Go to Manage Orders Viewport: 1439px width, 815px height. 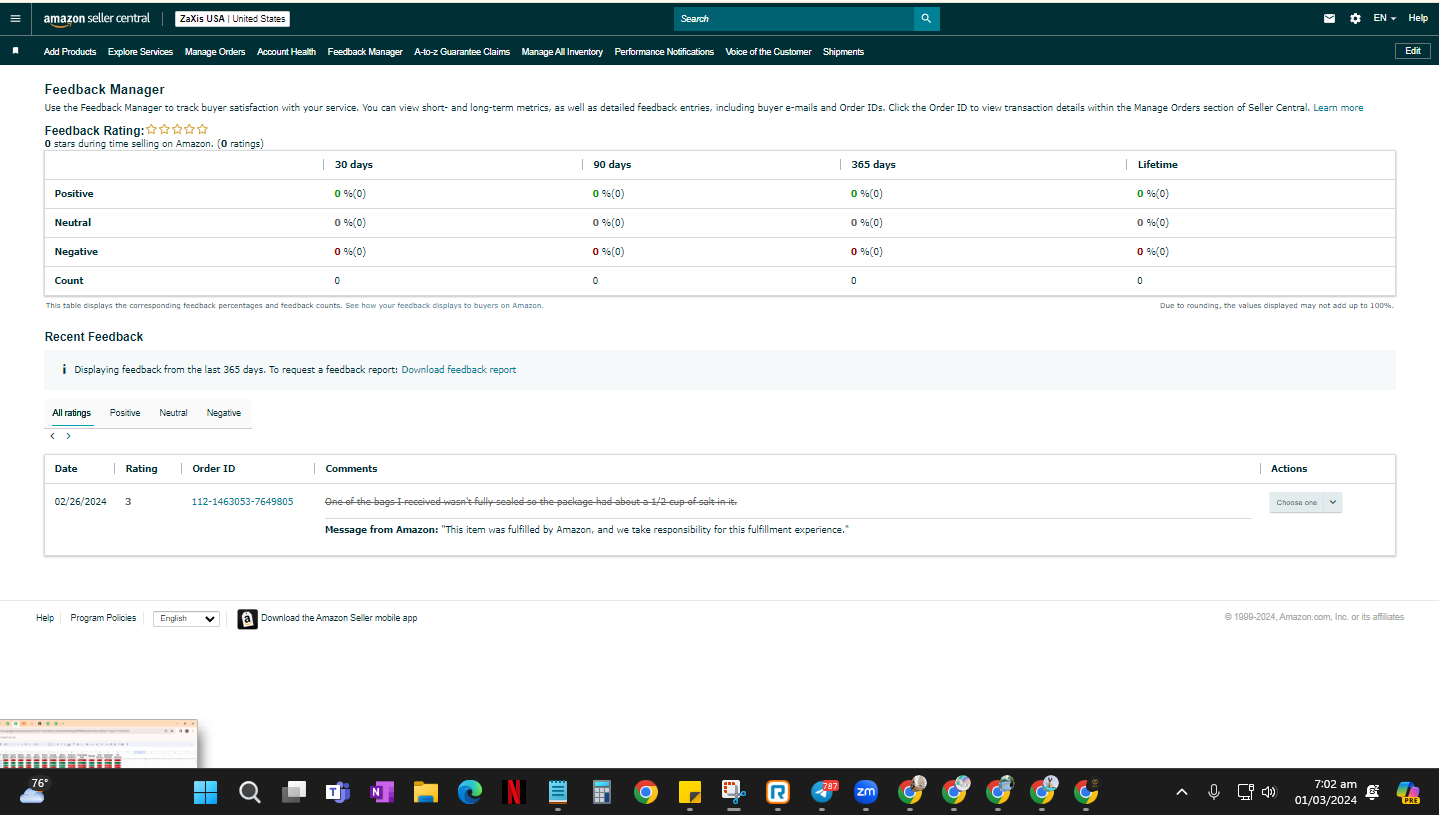[215, 52]
